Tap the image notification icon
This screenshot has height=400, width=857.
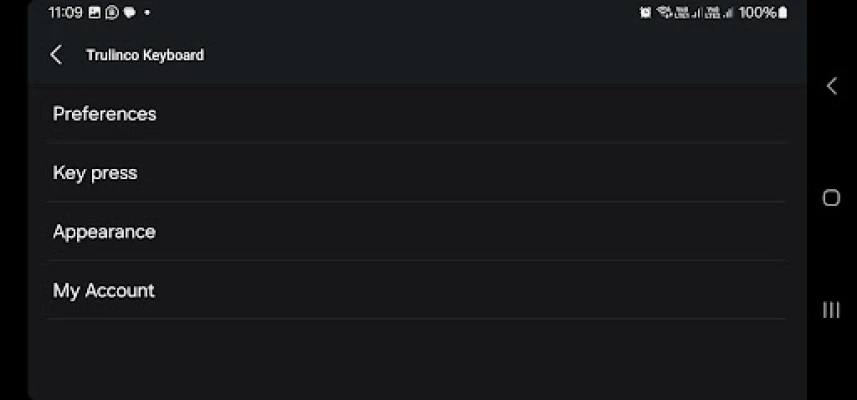click(95, 13)
